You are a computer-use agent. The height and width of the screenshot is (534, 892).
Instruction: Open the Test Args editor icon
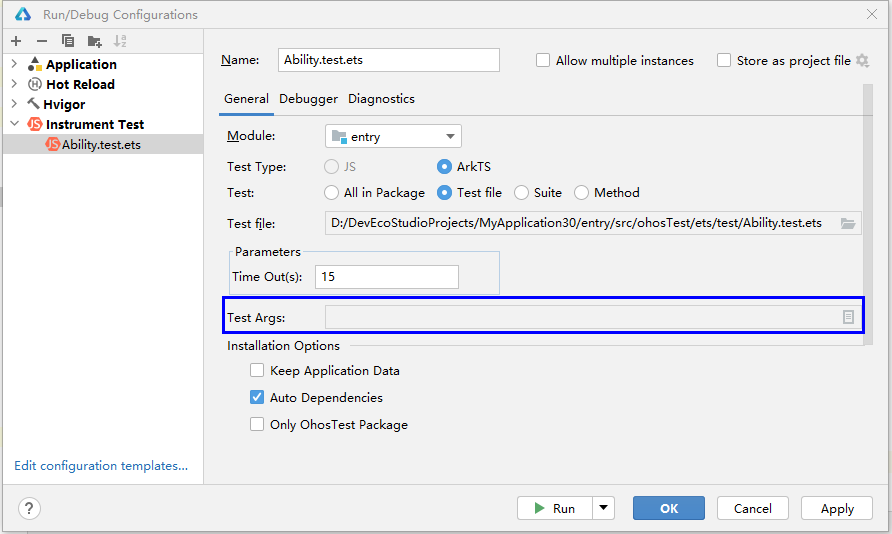[x=848, y=317]
